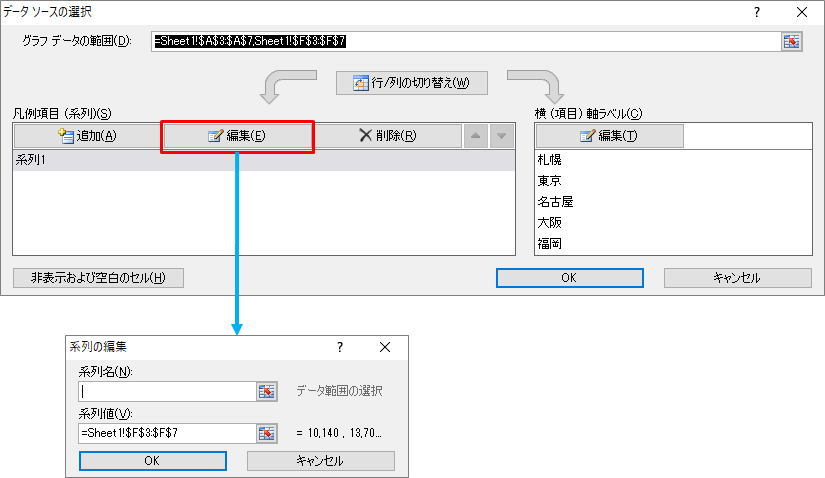This screenshot has width=825, height=478.
Task: Click 非表示および空白のセル button
Action: 98,278
